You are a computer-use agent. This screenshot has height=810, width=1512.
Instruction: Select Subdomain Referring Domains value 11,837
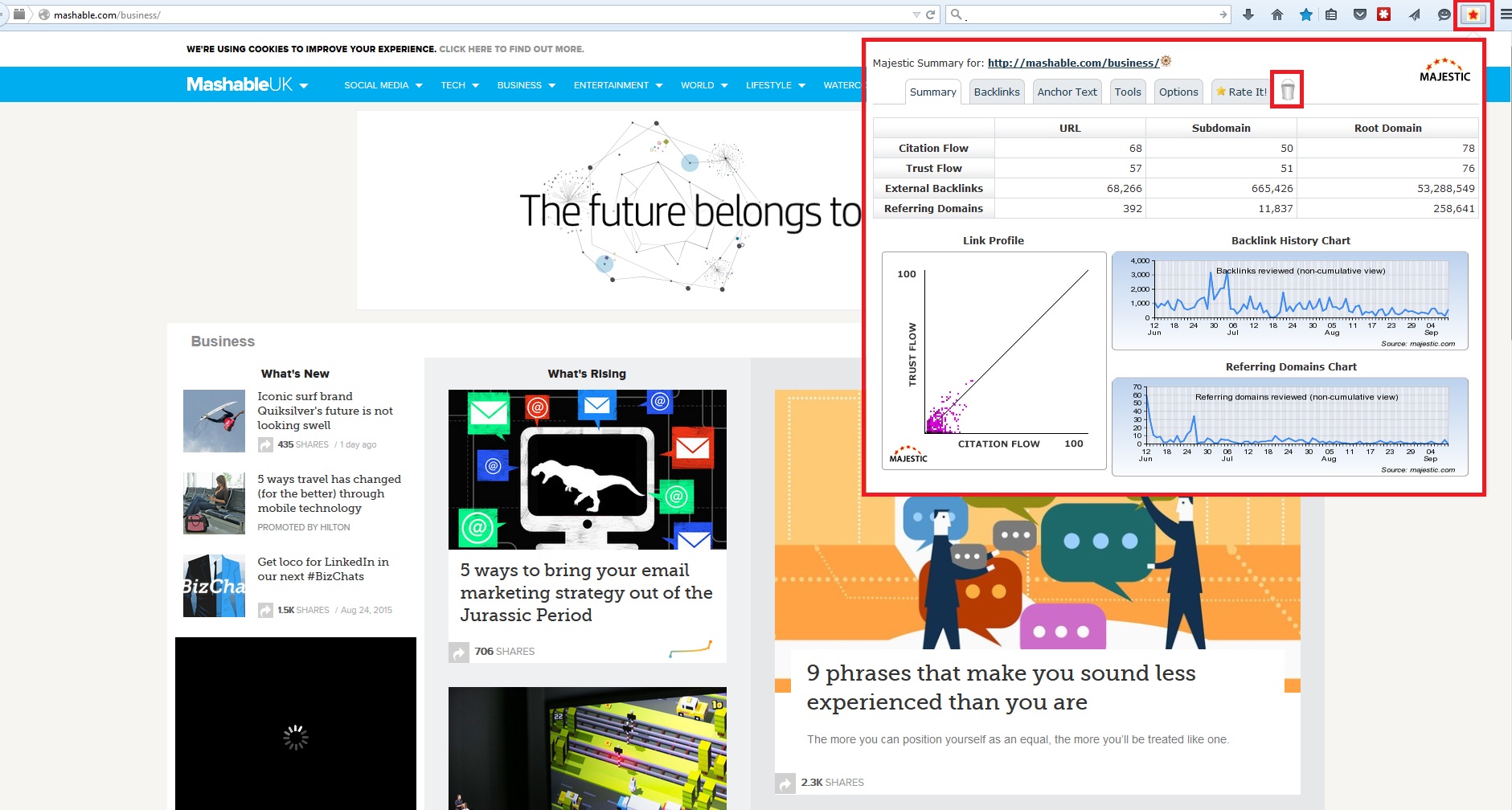click(1275, 208)
